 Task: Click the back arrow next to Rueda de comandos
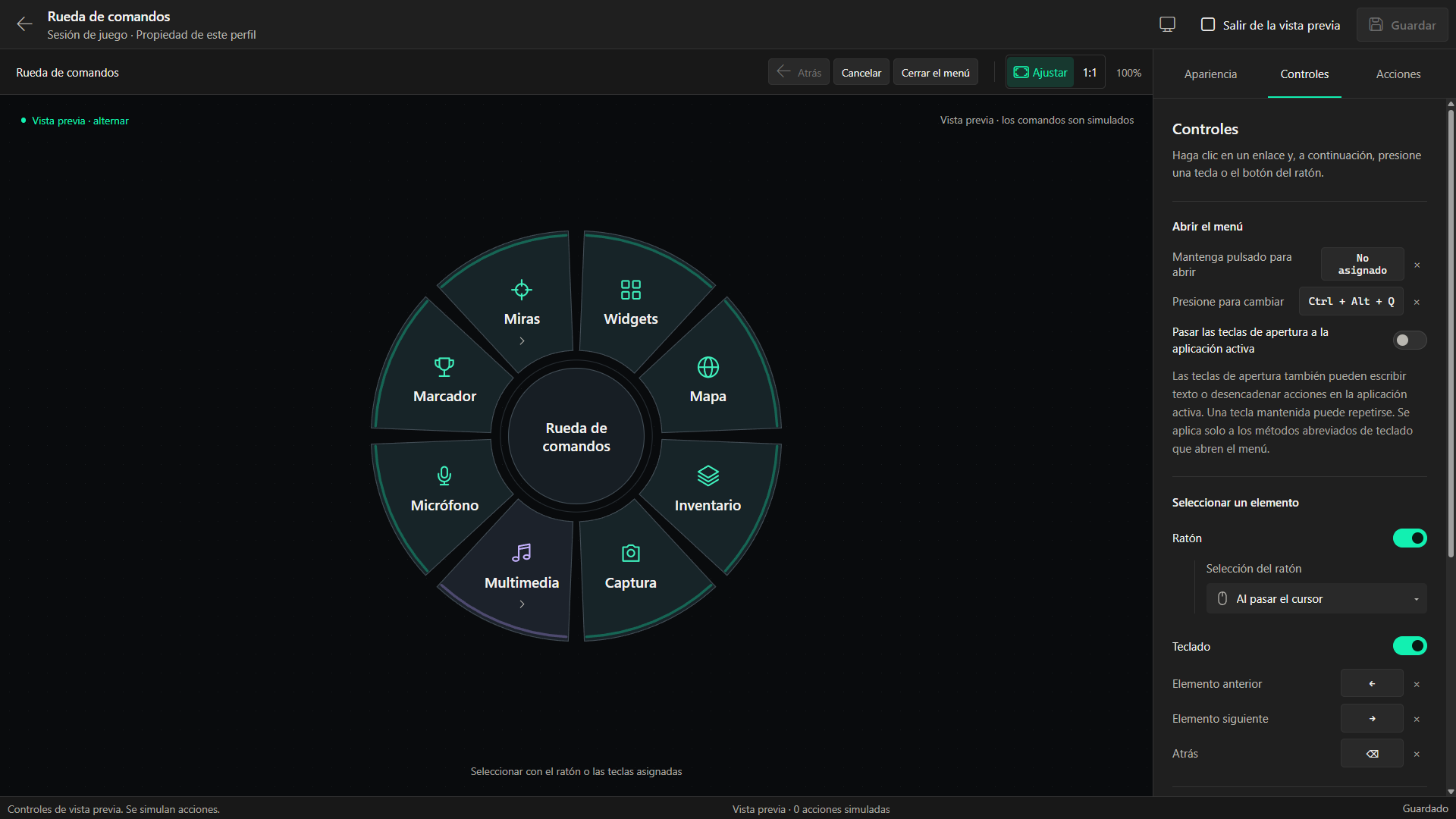click(24, 24)
